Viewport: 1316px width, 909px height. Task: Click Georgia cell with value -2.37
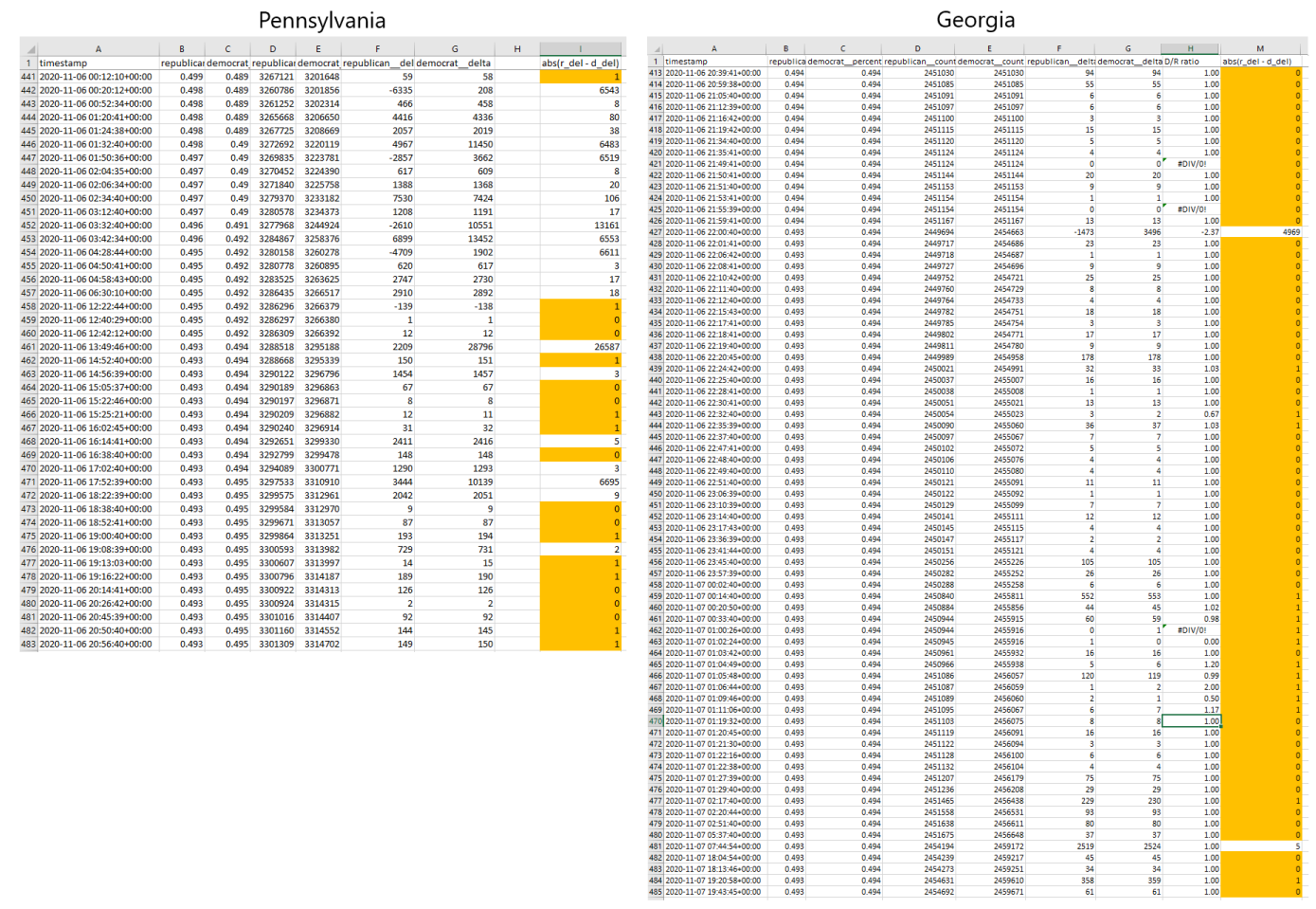coord(1191,232)
